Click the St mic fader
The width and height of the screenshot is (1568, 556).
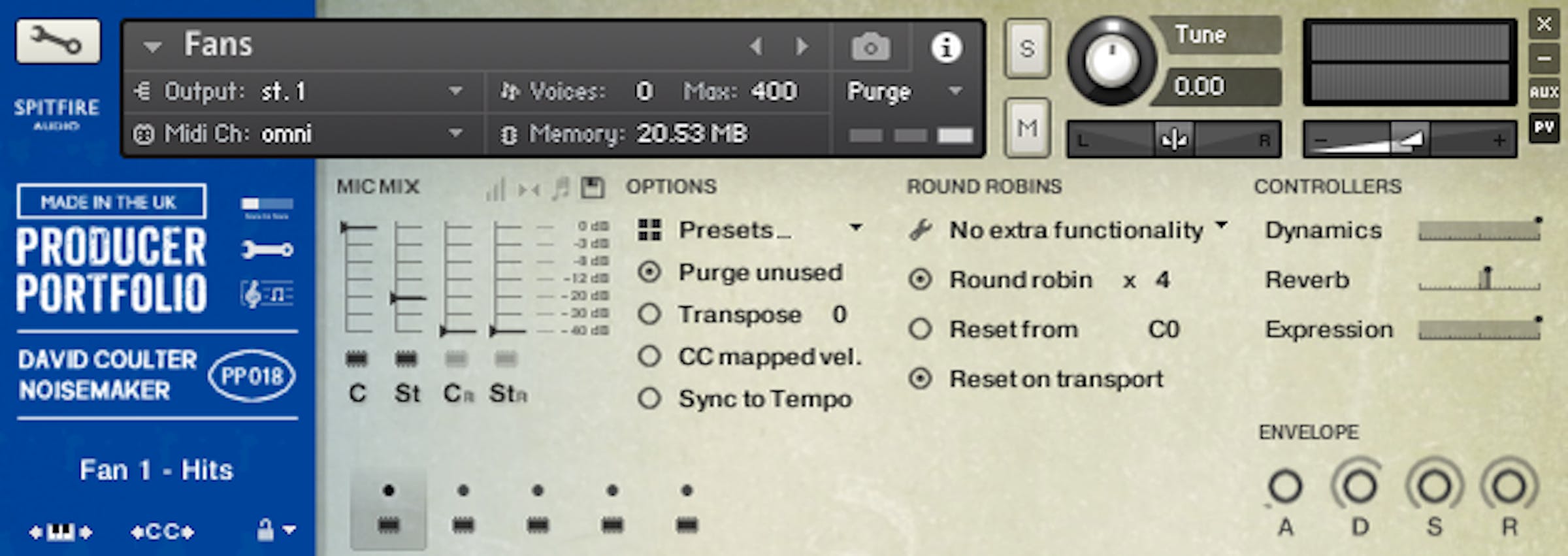pyautogui.click(x=408, y=279)
